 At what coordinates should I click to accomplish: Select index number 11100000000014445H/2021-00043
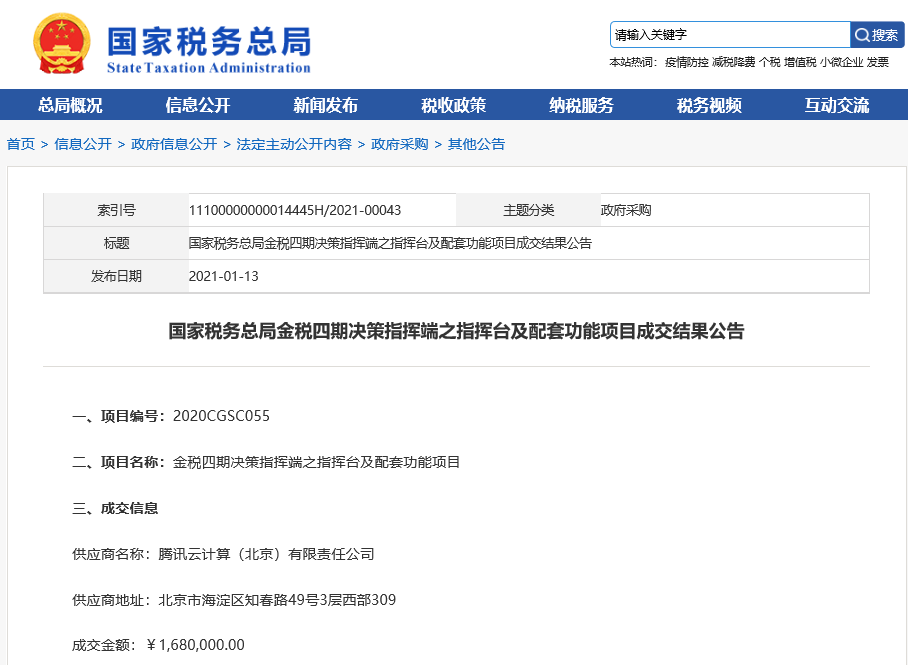pos(295,210)
